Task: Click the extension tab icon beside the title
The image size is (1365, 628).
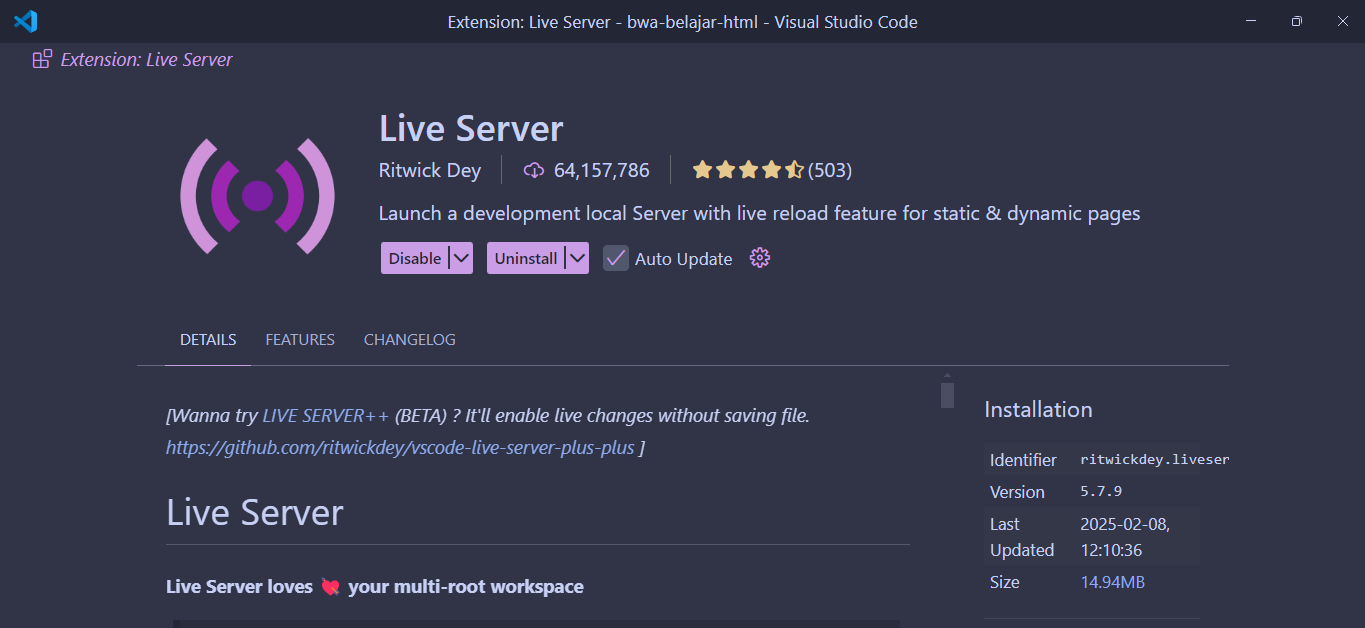Action: click(x=42, y=59)
